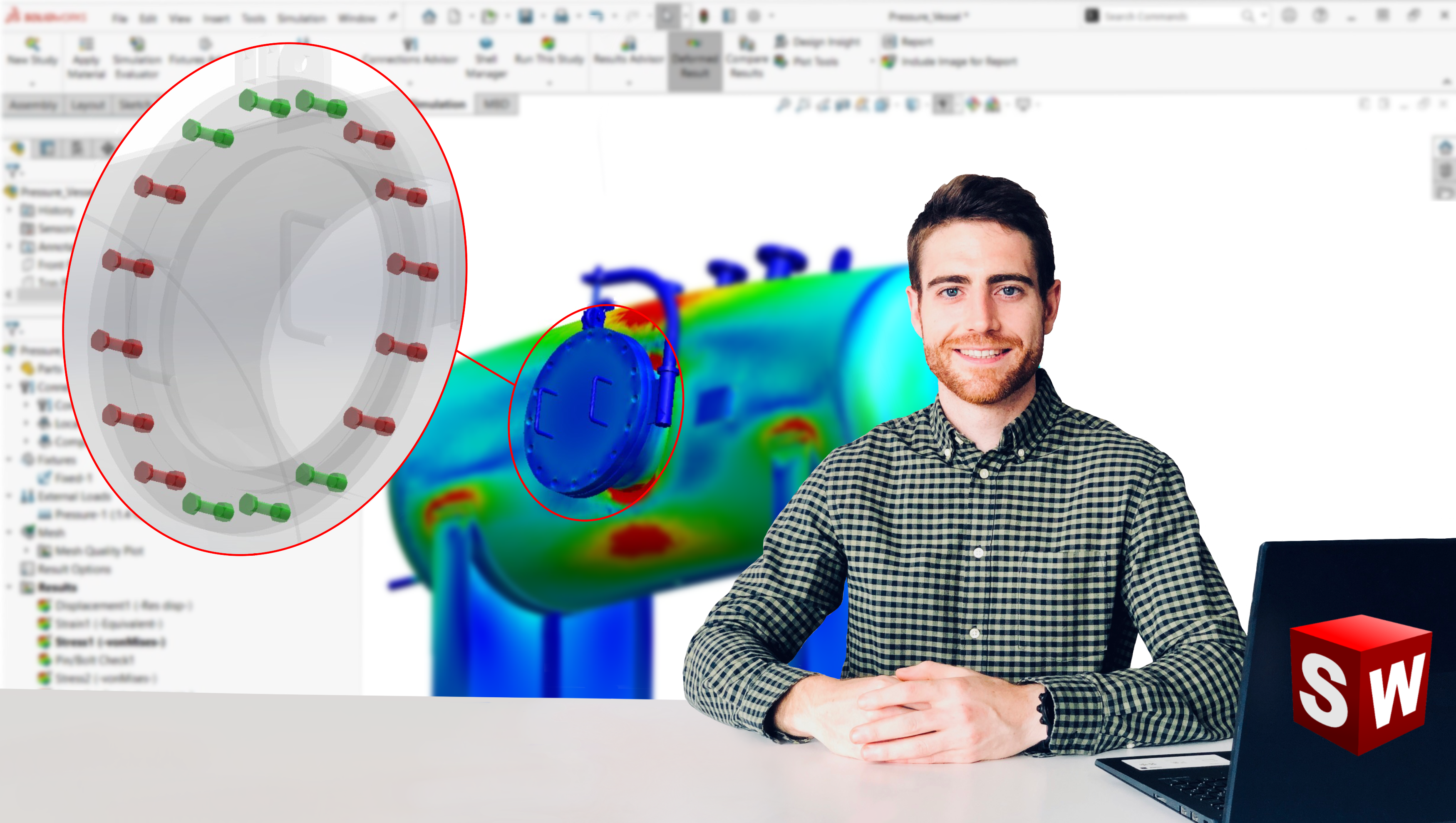Click the Rebuild traffic light icon
The image size is (1456, 823).
point(704,16)
